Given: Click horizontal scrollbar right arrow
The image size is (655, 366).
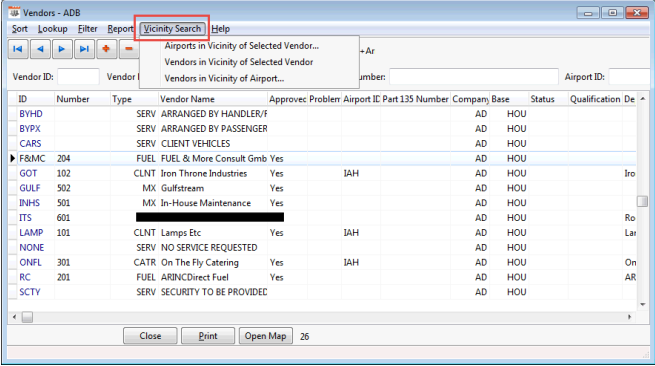Looking at the screenshot, I should click(630, 317).
